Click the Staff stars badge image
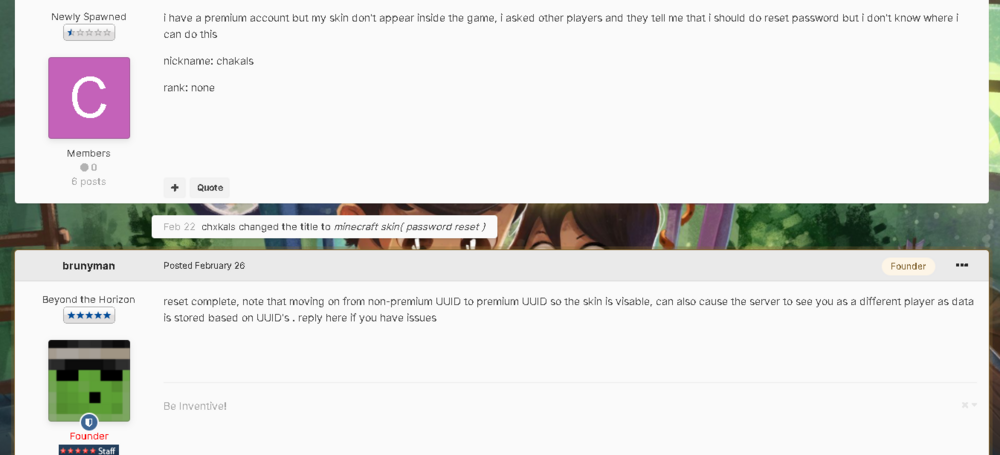Image resolution: width=1000 pixels, height=455 pixels. tap(89, 451)
